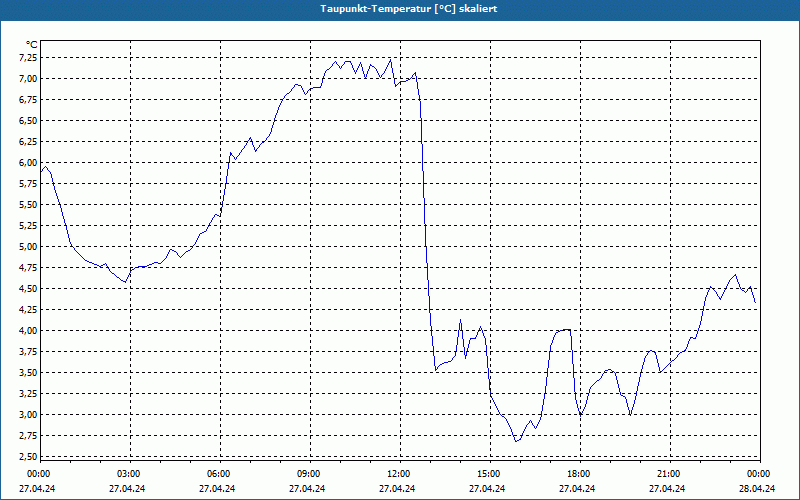Pick the 6,00 y-axis label
800x500 pixels.
28,163
